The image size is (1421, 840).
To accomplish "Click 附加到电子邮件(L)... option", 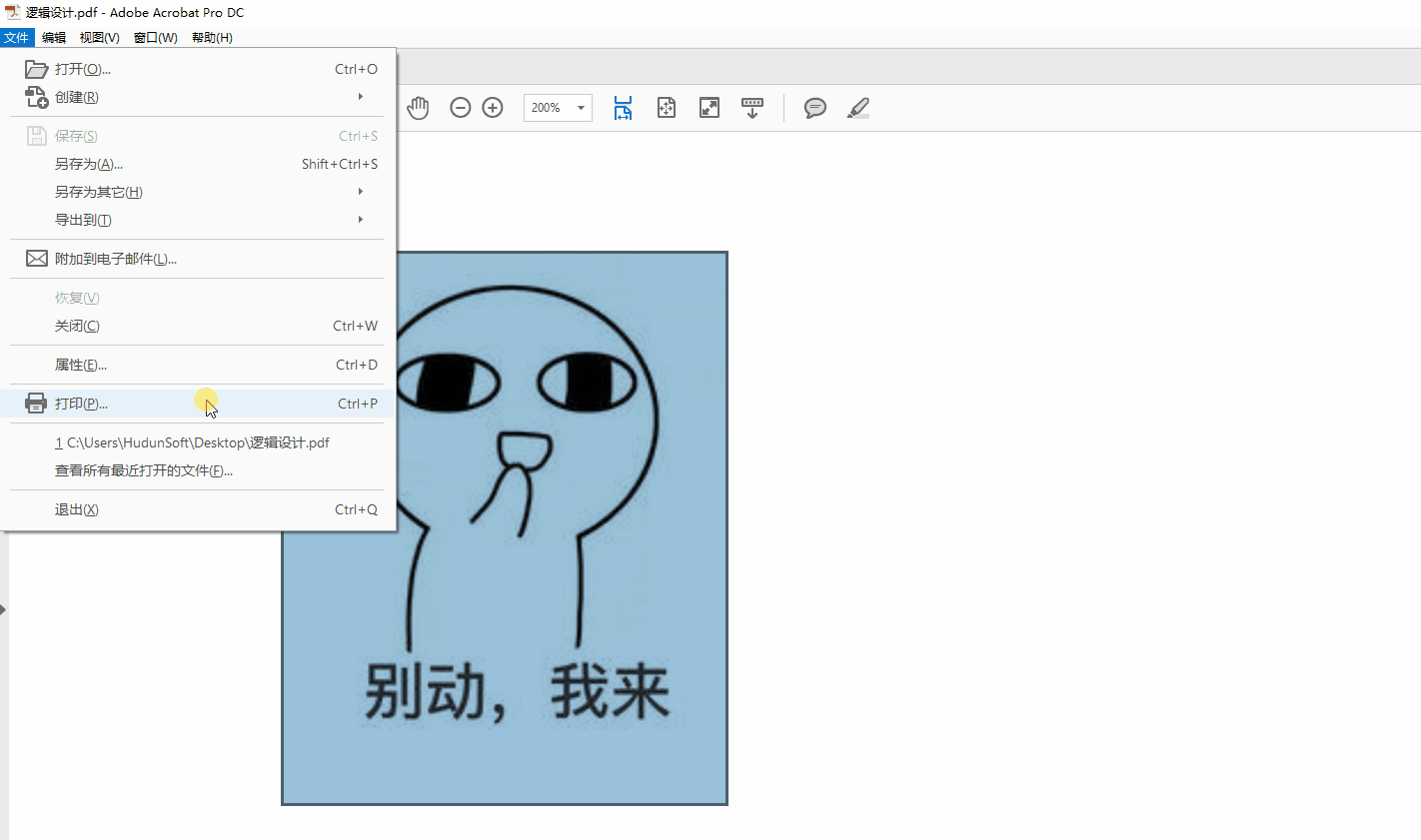I will pos(116,259).
